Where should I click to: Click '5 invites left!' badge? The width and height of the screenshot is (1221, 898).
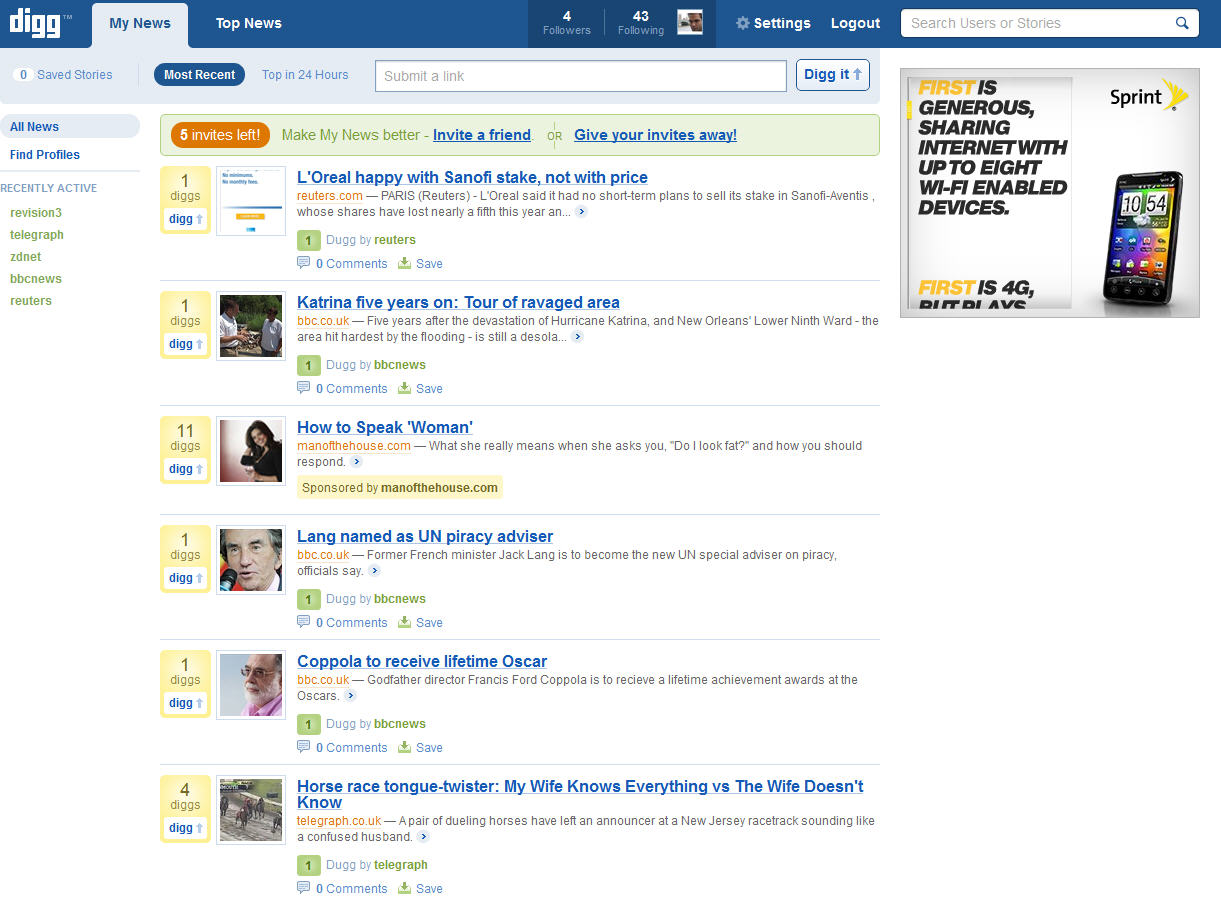(x=220, y=135)
